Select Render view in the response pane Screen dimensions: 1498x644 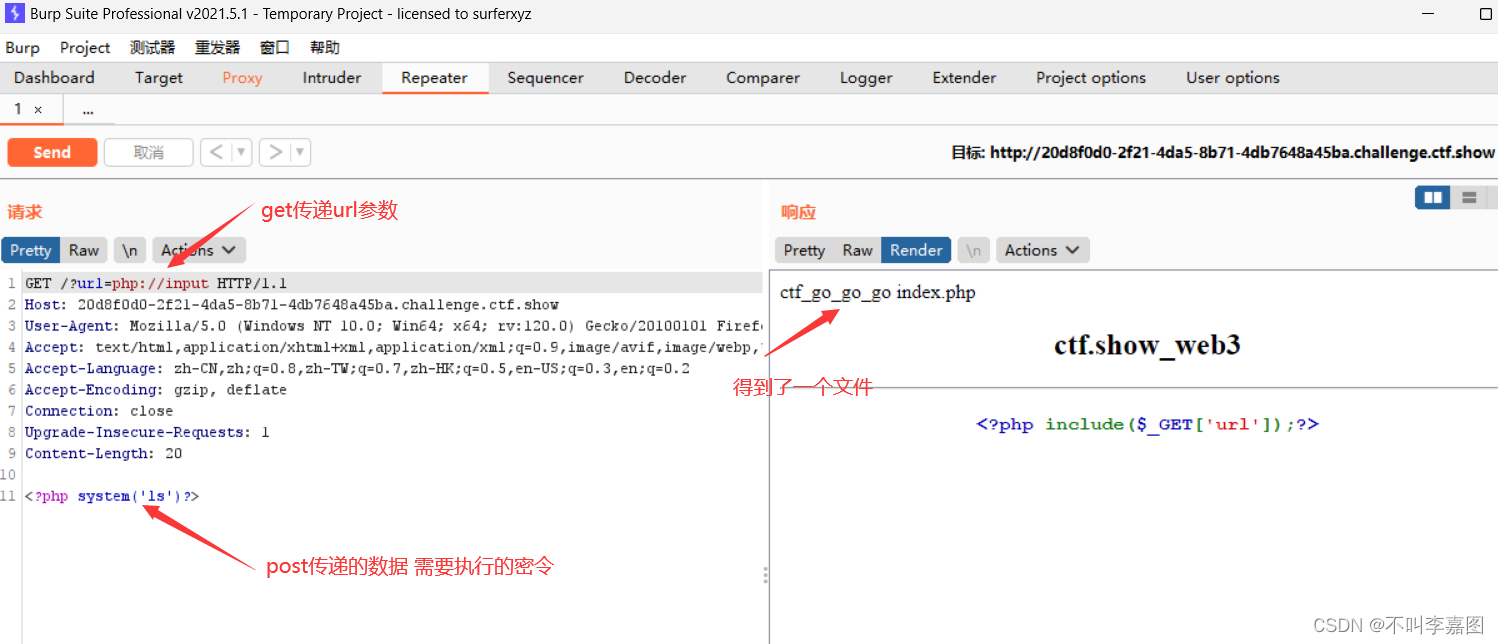[916, 250]
